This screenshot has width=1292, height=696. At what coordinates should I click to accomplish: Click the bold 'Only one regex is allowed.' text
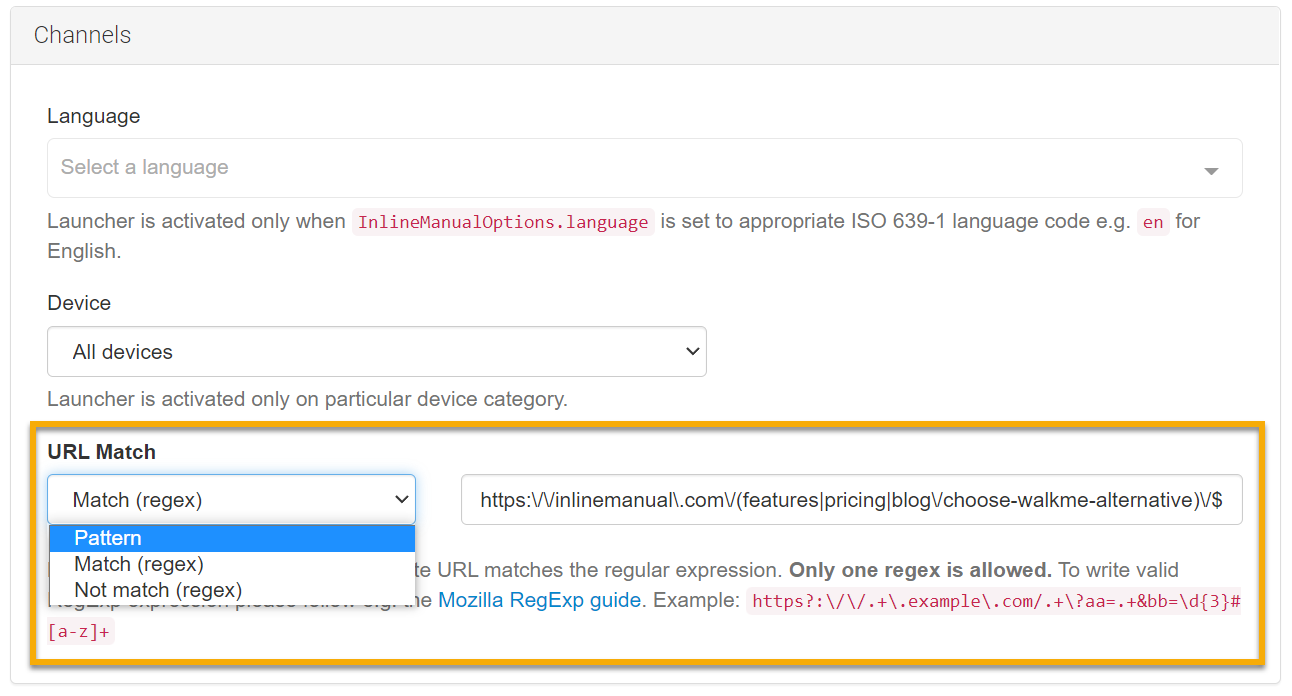click(920, 570)
